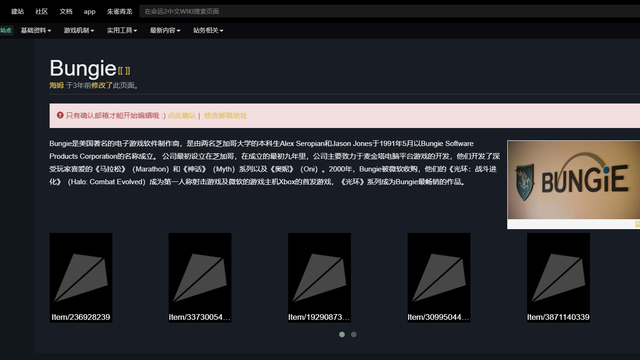Open the Item/236928239 placeholder card
The image size is (640, 360).
click(81, 278)
